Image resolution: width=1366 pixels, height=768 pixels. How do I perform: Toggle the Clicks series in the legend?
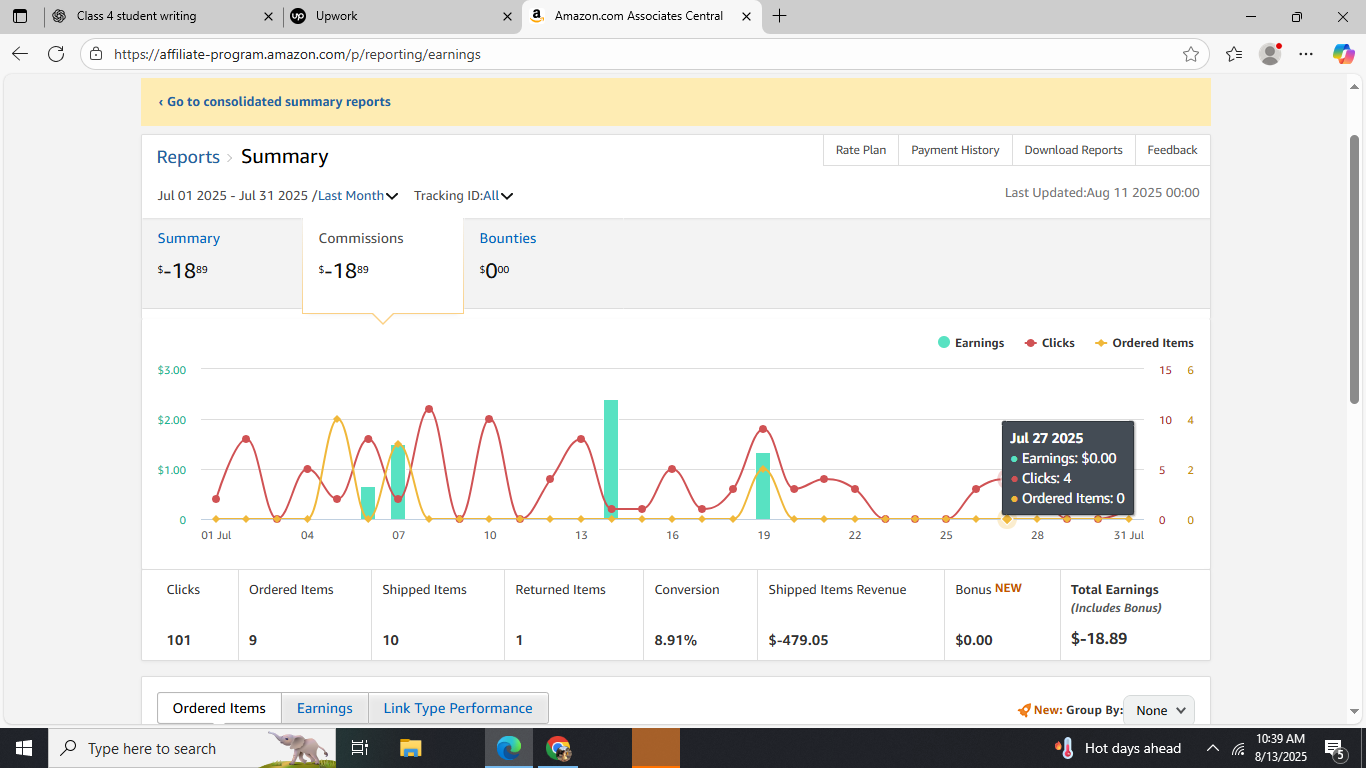(1049, 343)
